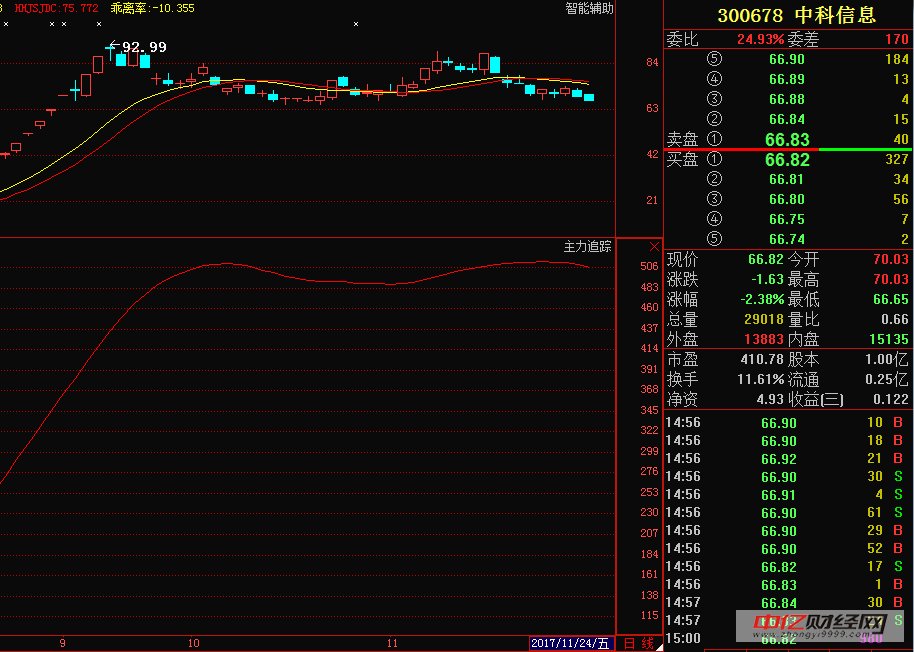Select sell level ① icon at 66.83
This screenshot has height=652, width=914.
point(714,140)
